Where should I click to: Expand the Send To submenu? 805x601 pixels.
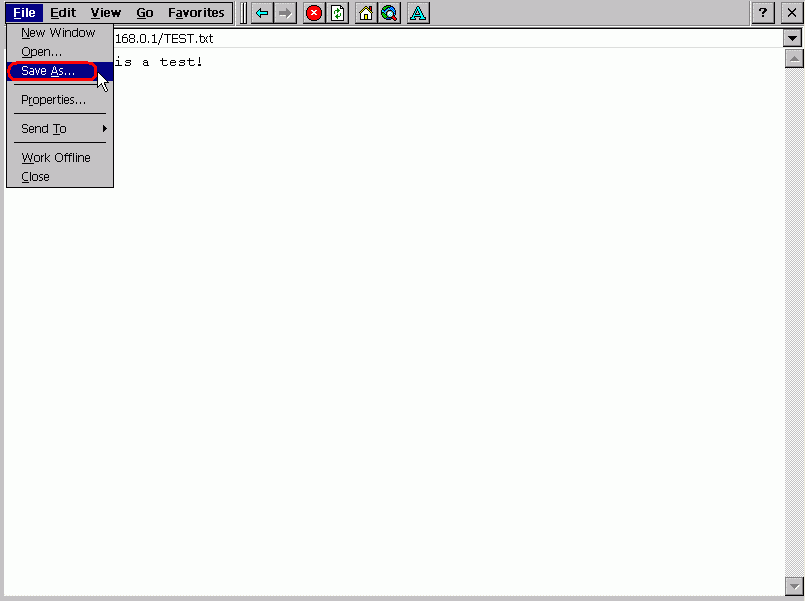point(60,129)
